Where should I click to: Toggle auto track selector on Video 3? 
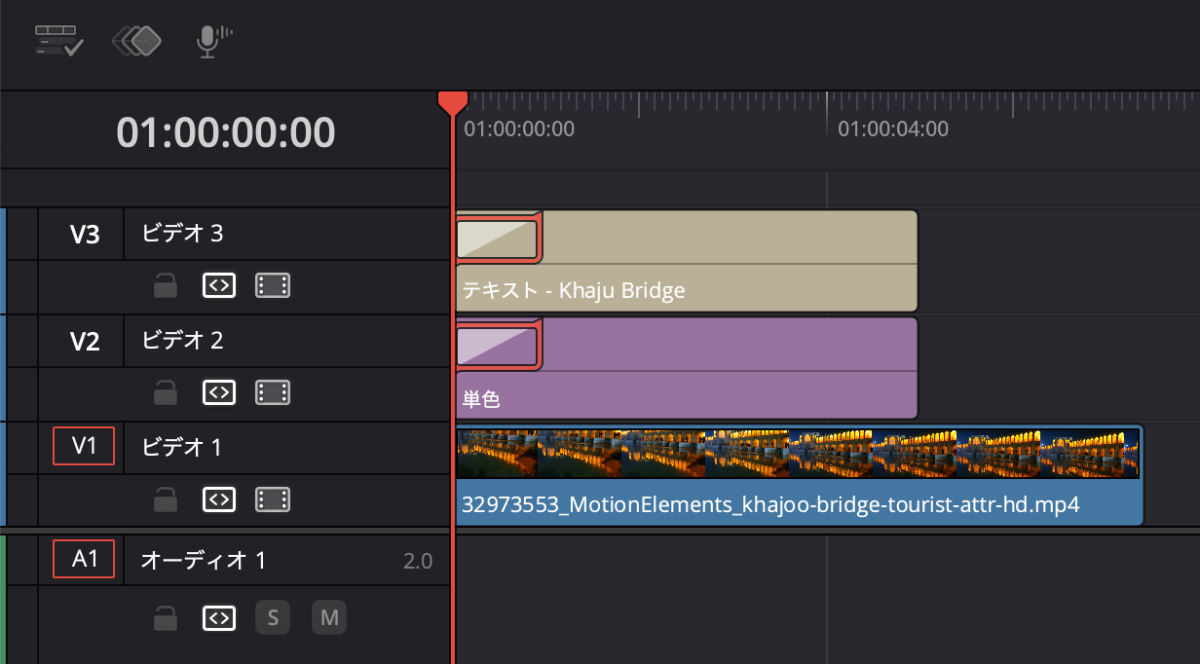pyautogui.click(x=218, y=286)
